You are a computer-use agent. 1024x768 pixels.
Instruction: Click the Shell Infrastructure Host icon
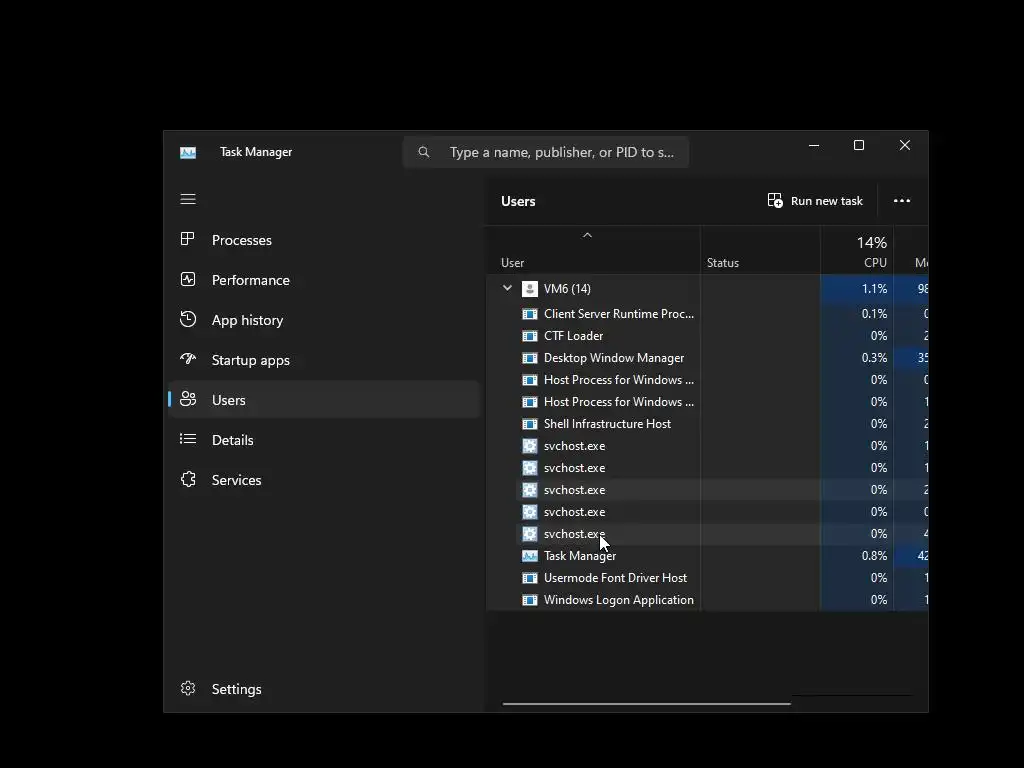(530, 424)
